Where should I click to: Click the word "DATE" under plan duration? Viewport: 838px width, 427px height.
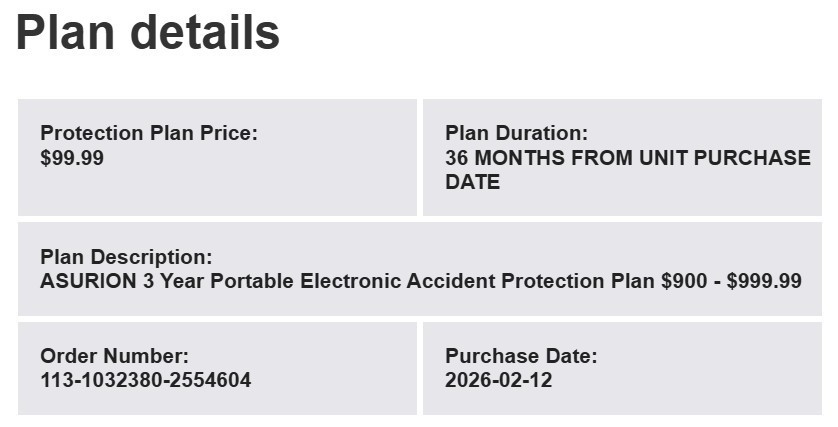(472, 182)
